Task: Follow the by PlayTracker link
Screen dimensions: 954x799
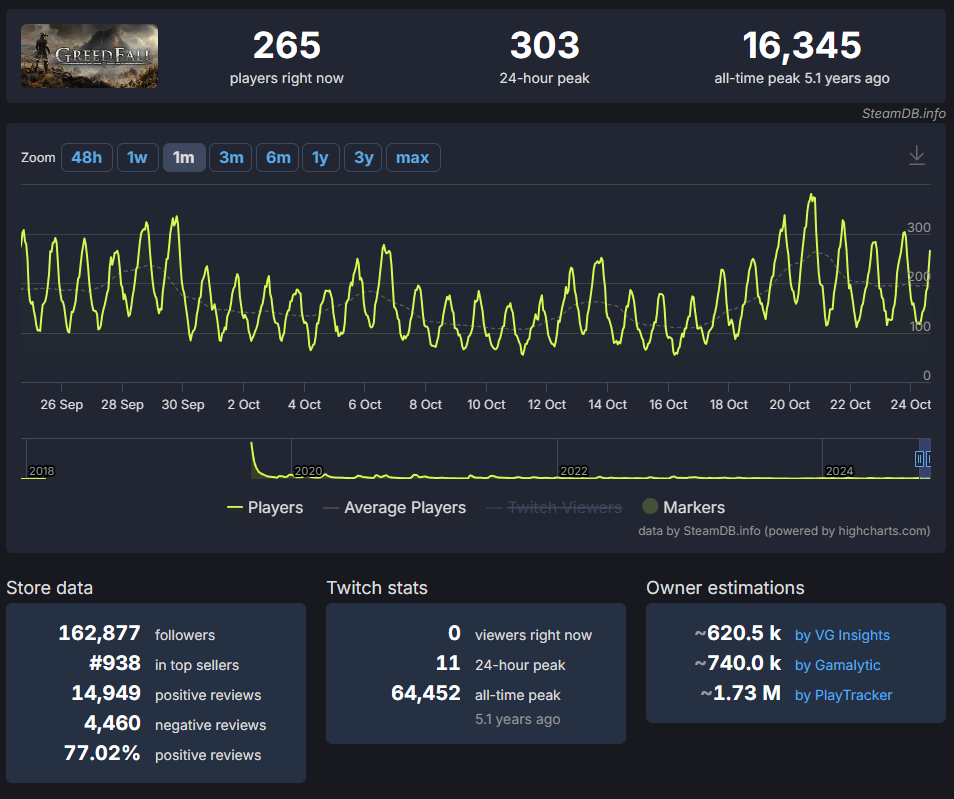Action: [843, 695]
